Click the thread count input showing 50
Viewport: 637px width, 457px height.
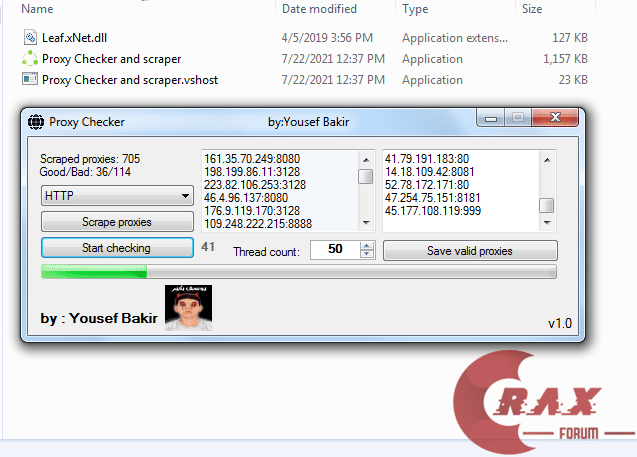pyautogui.click(x=335, y=249)
